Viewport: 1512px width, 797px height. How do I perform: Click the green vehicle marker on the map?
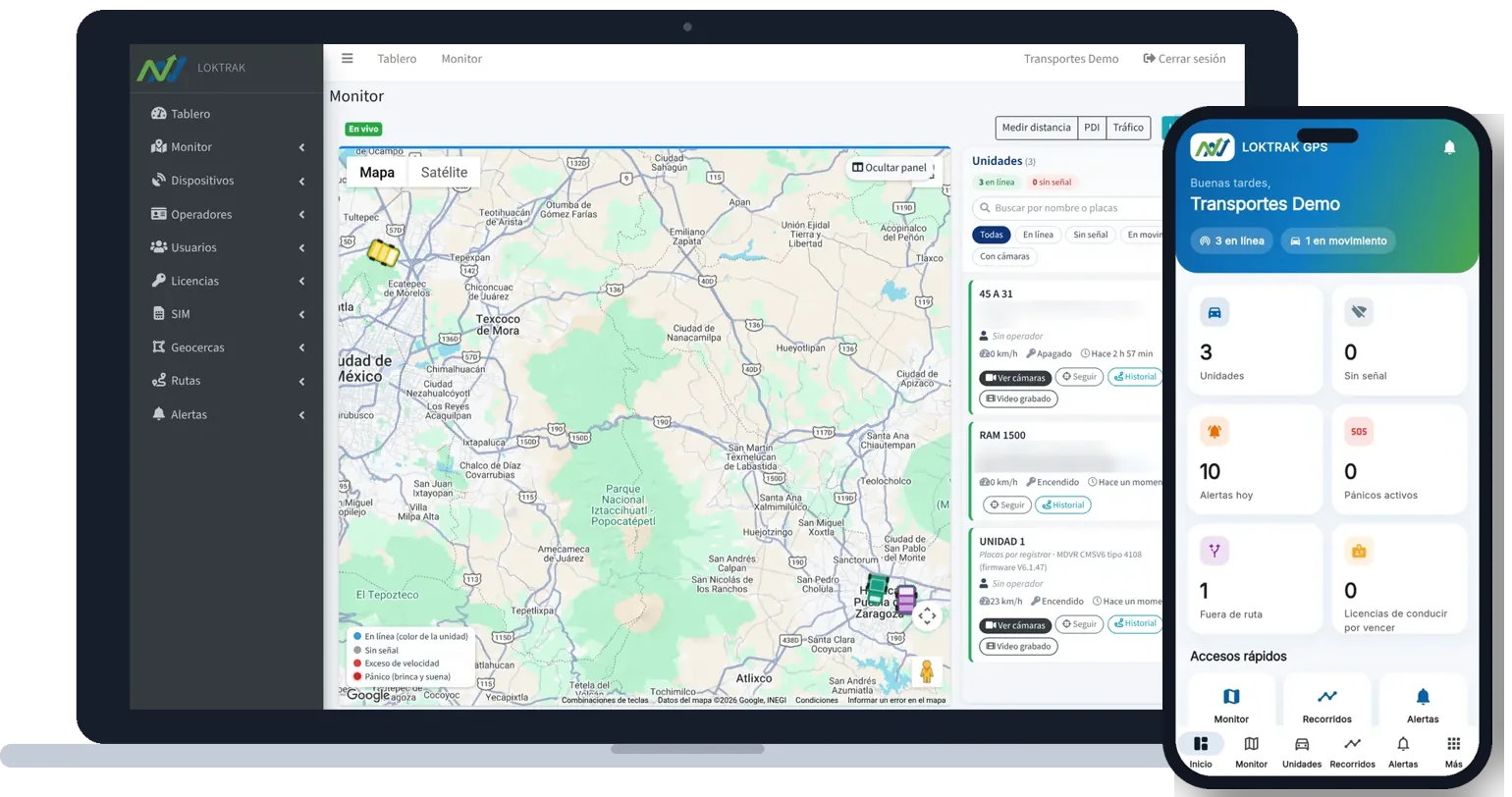877,590
